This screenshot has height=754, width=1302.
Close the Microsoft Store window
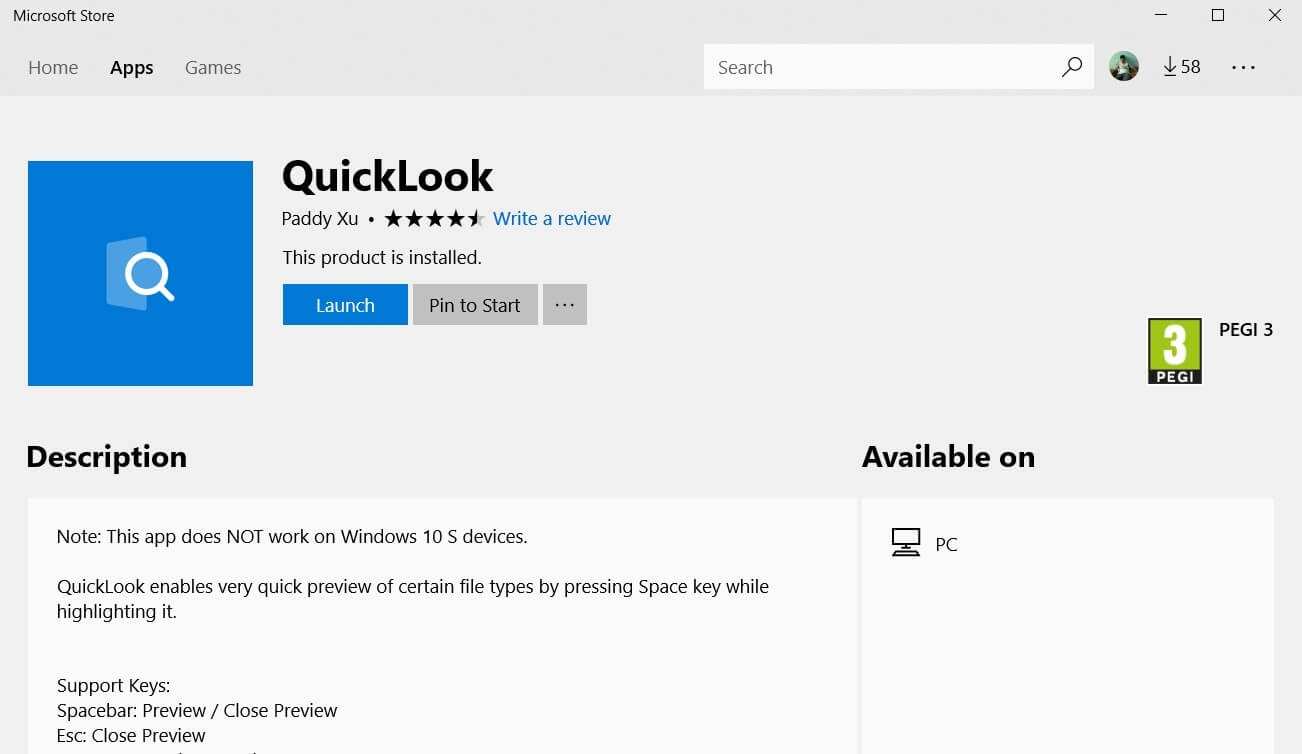(x=1274, y=15)
